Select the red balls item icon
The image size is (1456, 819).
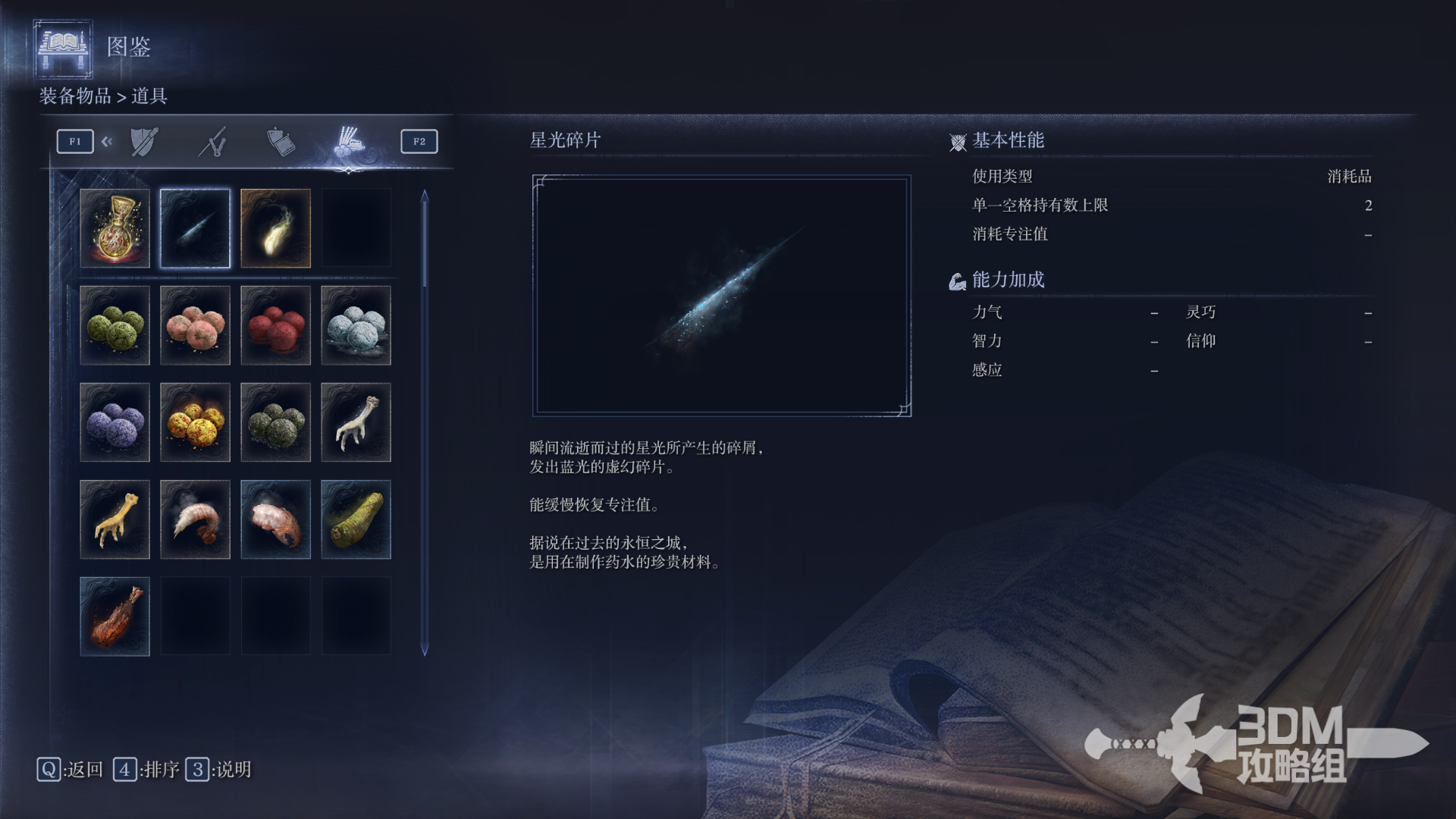coord(275,325)
